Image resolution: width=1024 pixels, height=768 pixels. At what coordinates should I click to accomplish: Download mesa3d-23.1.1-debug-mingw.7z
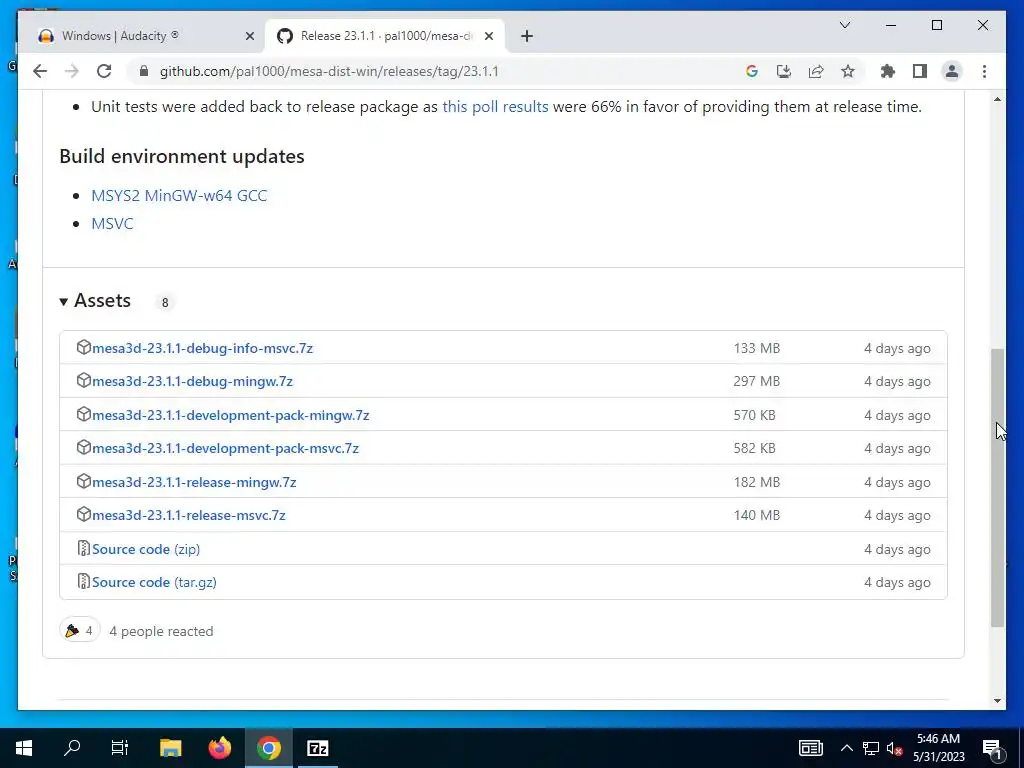coord(192,381)
